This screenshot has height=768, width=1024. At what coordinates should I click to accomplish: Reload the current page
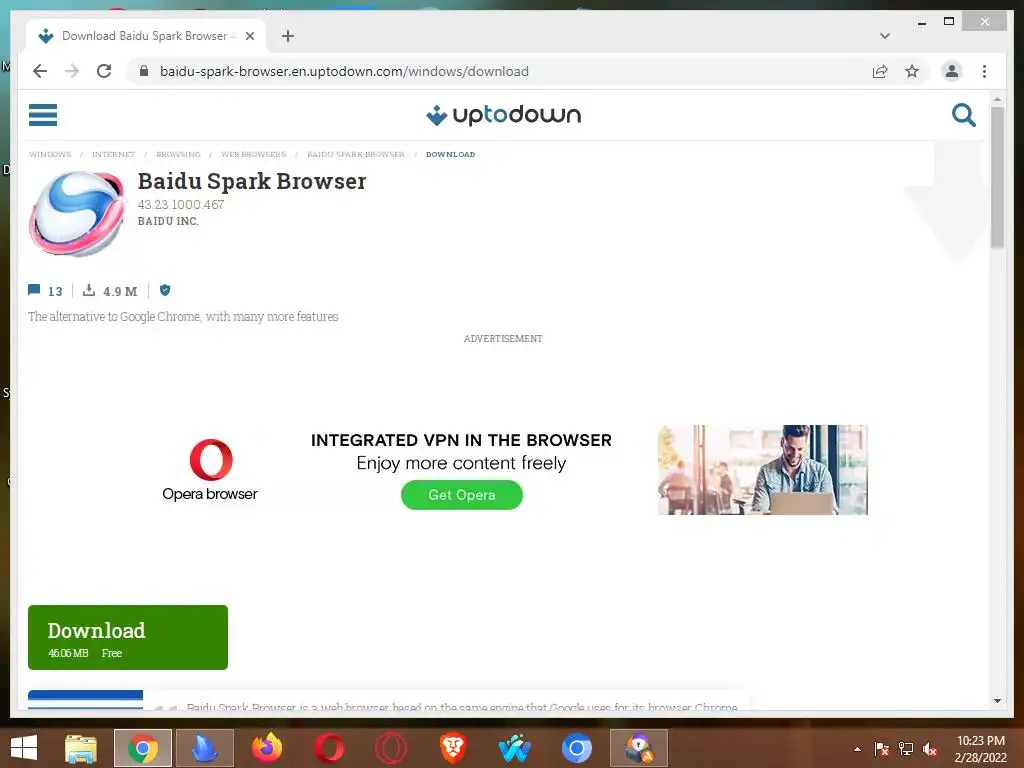[104, 71]
